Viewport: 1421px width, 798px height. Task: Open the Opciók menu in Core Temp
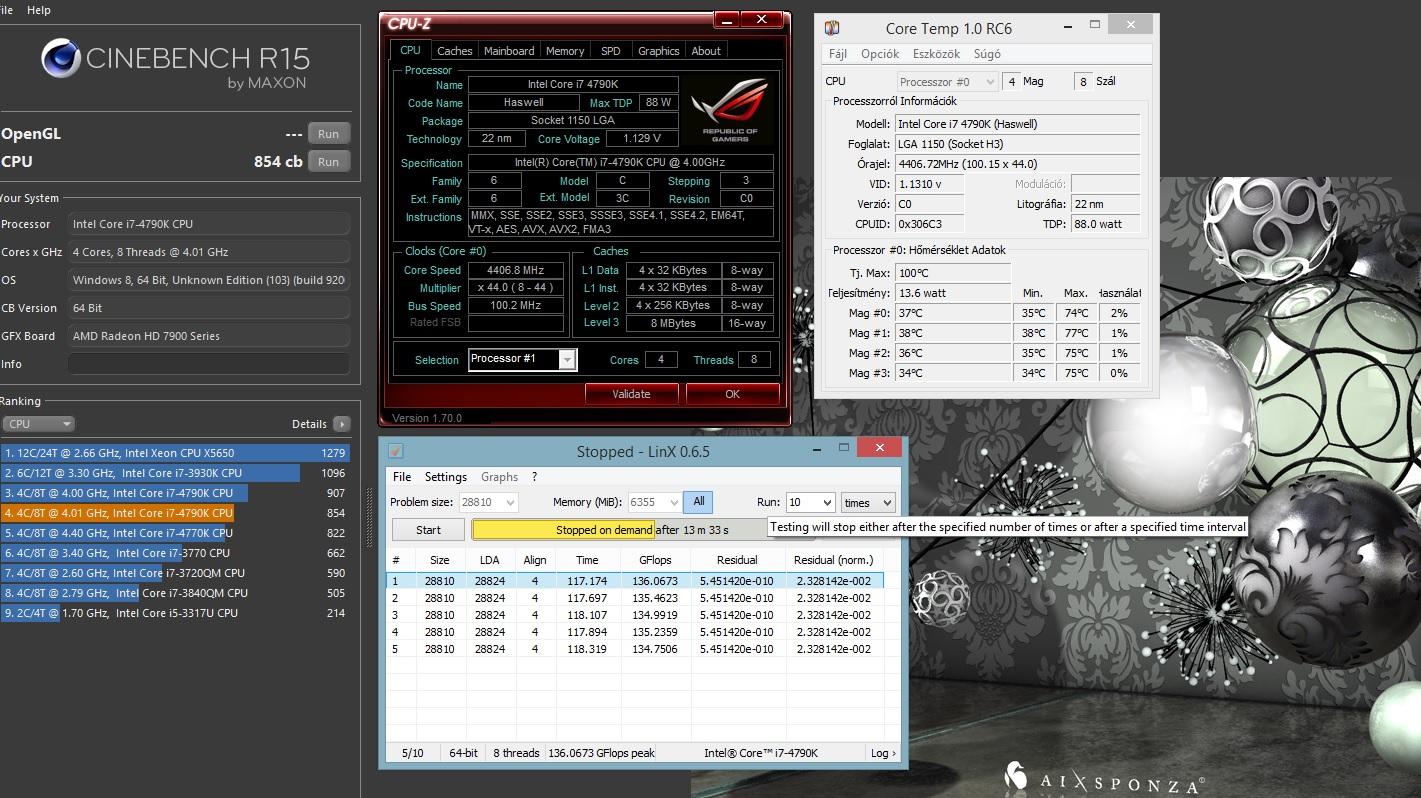[880, 54]
